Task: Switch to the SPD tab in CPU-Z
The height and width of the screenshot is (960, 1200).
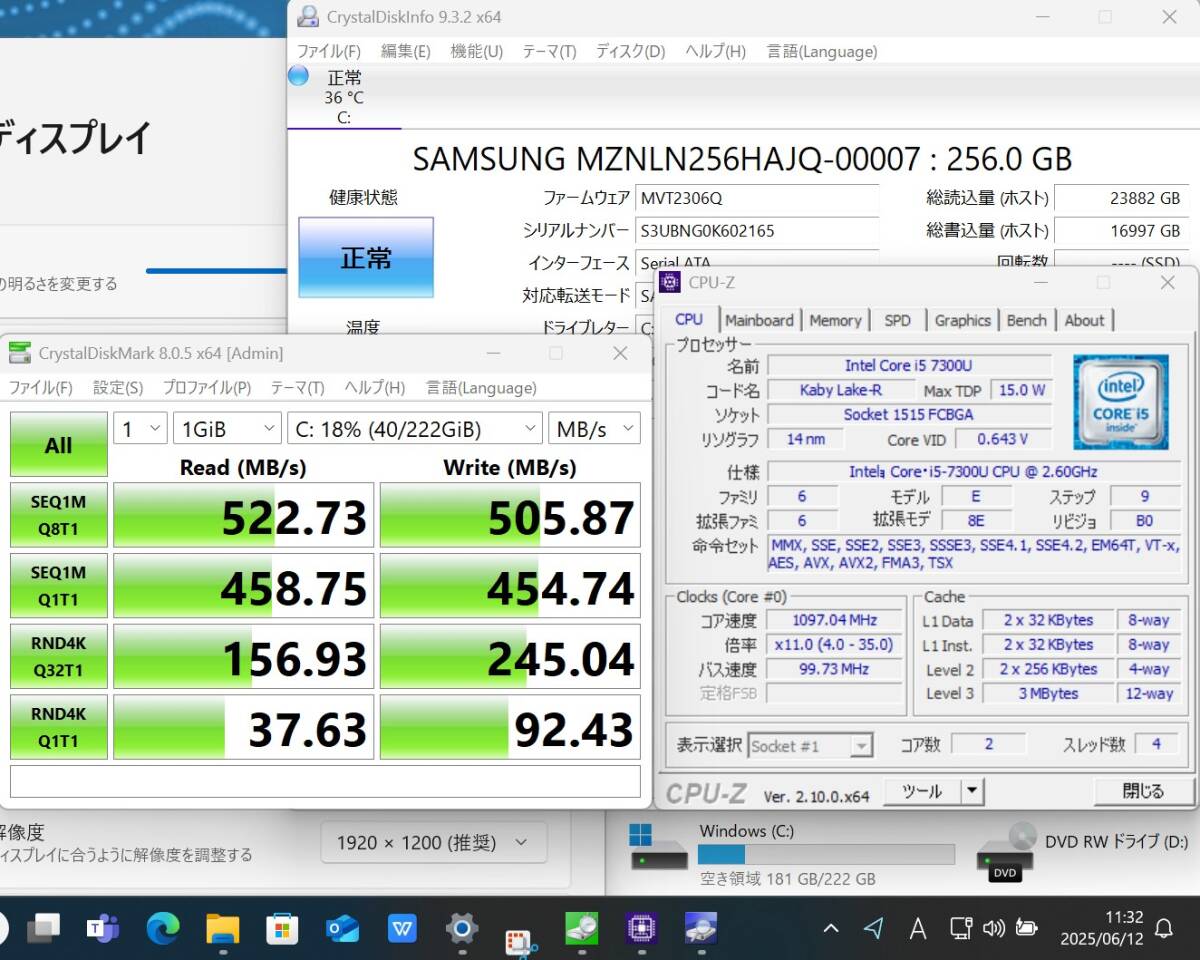Action: [898, 320]
